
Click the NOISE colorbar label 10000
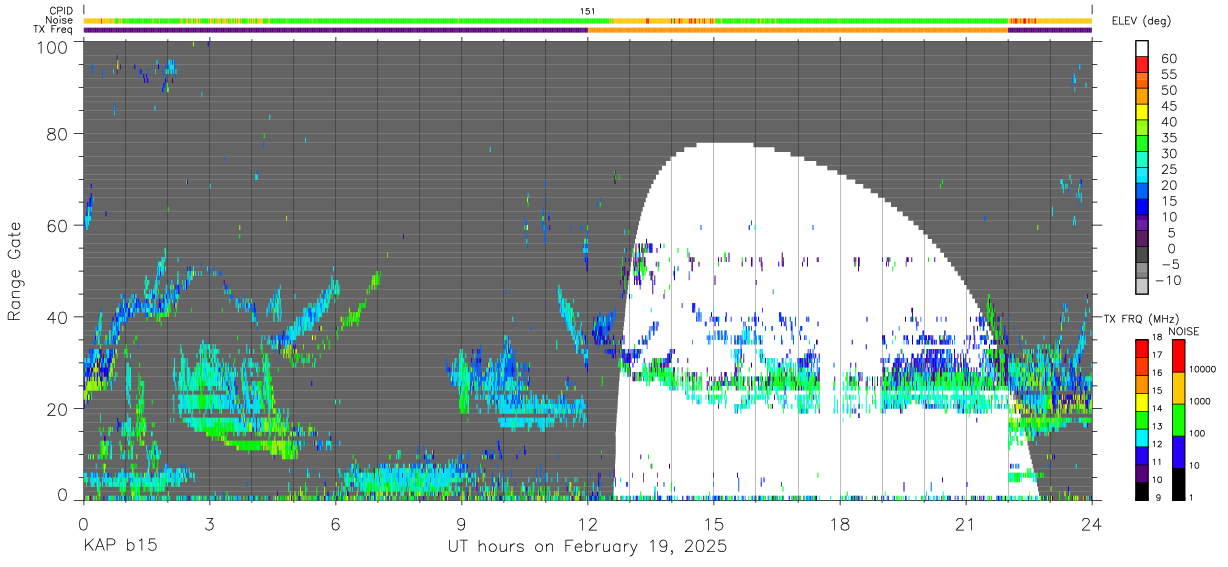1202,371
